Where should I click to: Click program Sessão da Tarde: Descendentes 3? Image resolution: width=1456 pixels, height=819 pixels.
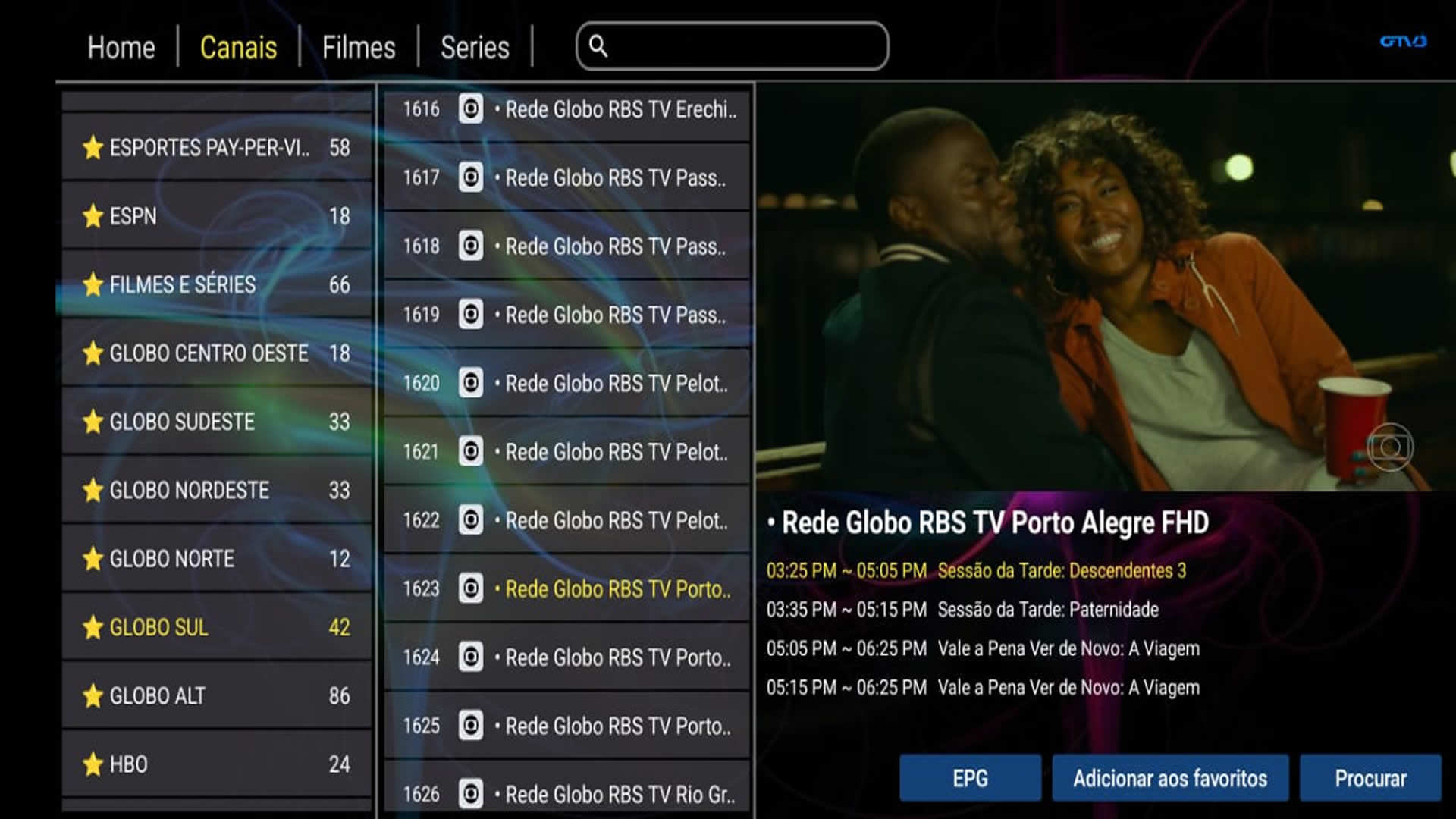977,570
